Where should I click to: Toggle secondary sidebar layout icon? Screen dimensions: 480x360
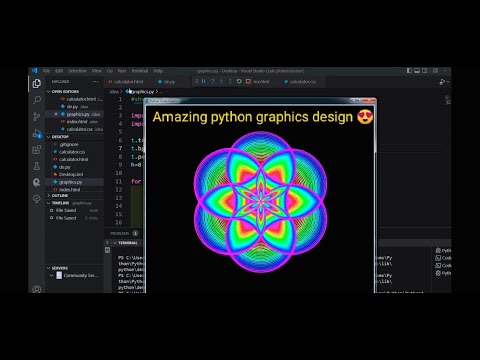coord(425,71)
